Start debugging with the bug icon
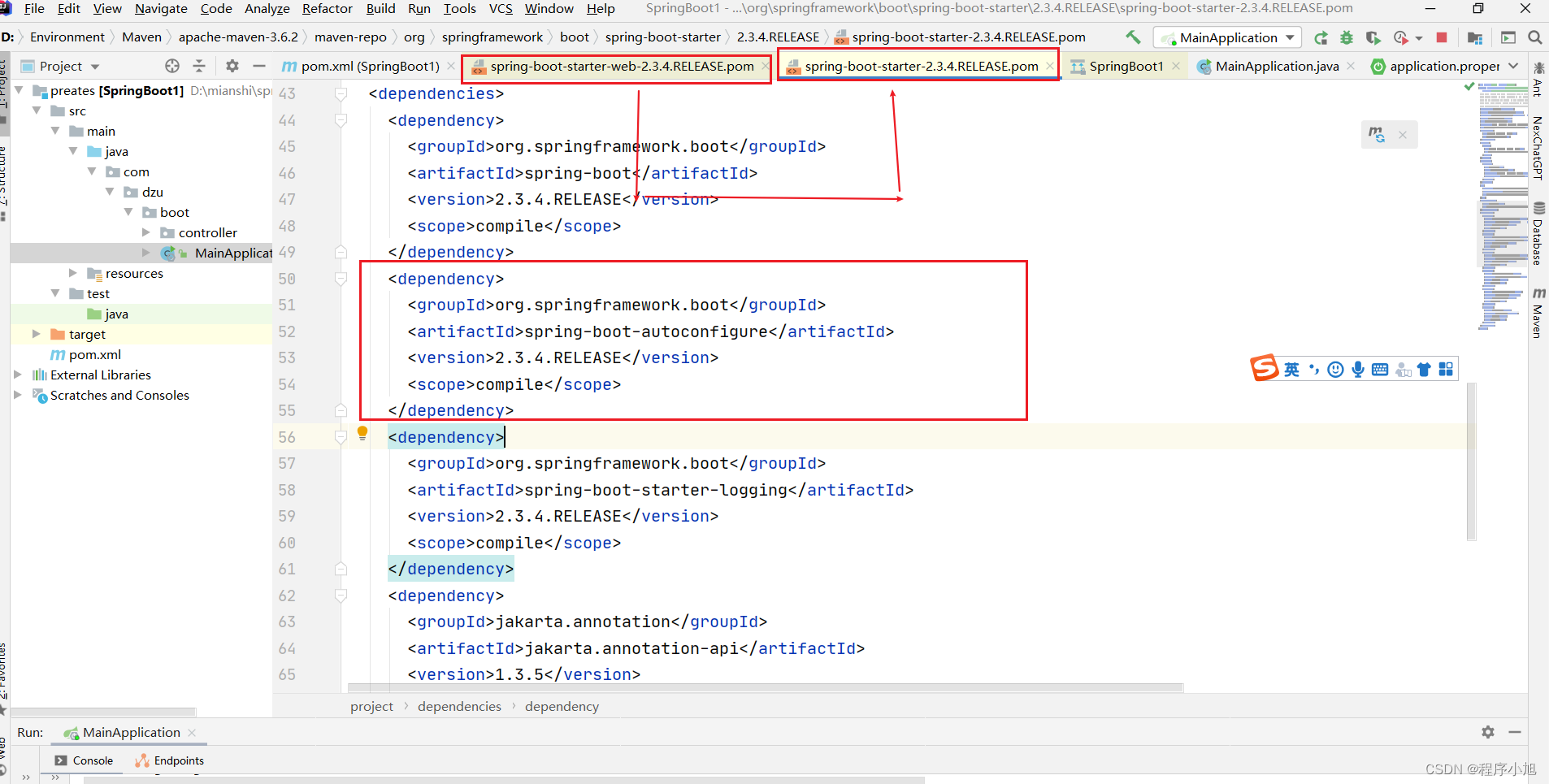The height and width of the screenshot is (784, 1549). click(x=1347, y=37)
